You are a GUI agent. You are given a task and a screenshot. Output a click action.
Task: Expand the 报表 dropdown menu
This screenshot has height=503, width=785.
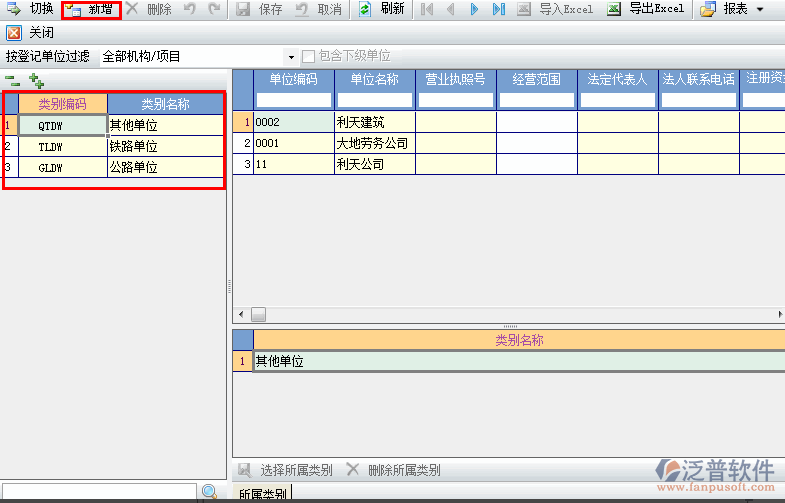pos(760,9)
